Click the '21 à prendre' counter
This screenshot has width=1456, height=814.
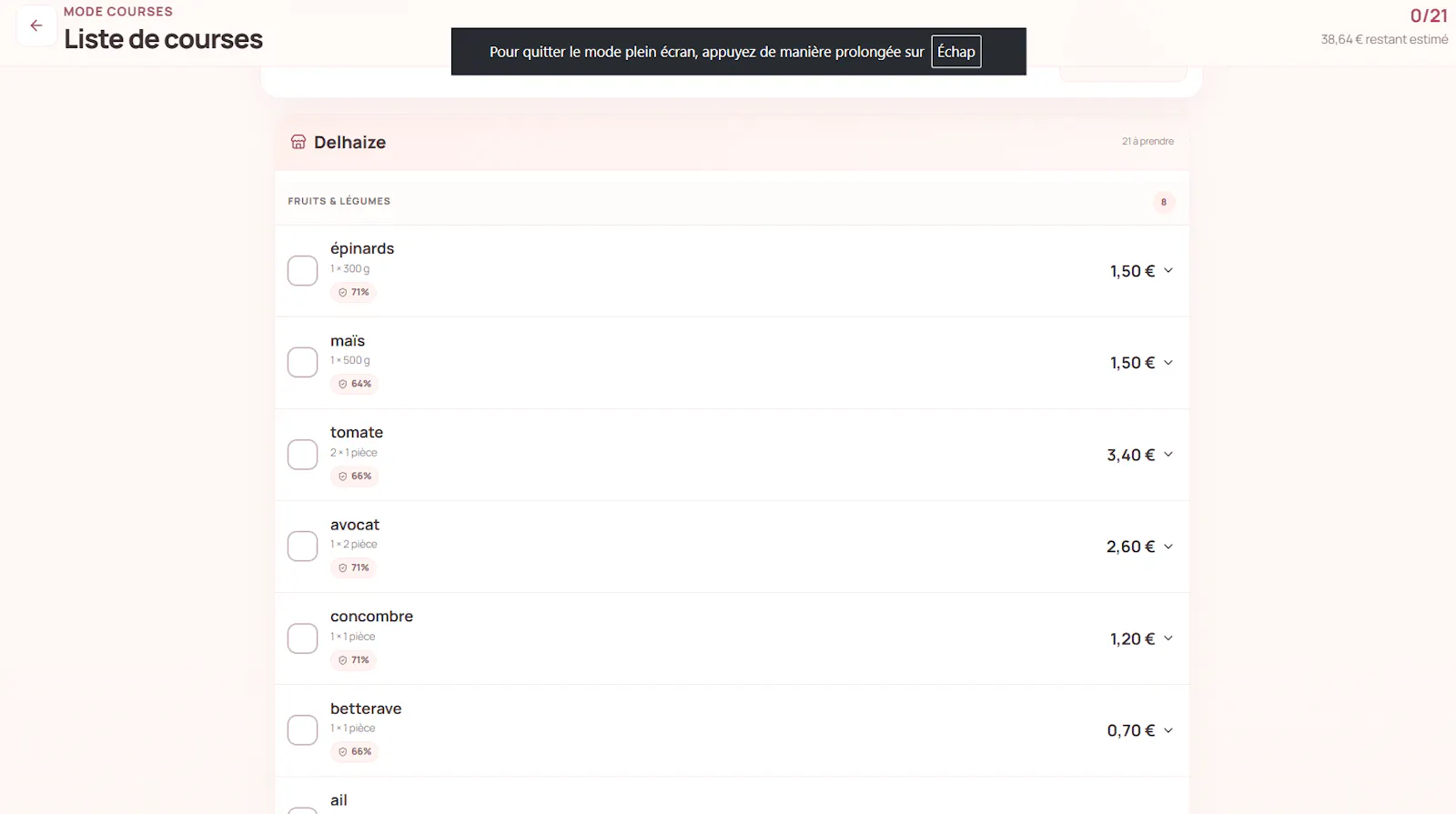[1148, 142]
